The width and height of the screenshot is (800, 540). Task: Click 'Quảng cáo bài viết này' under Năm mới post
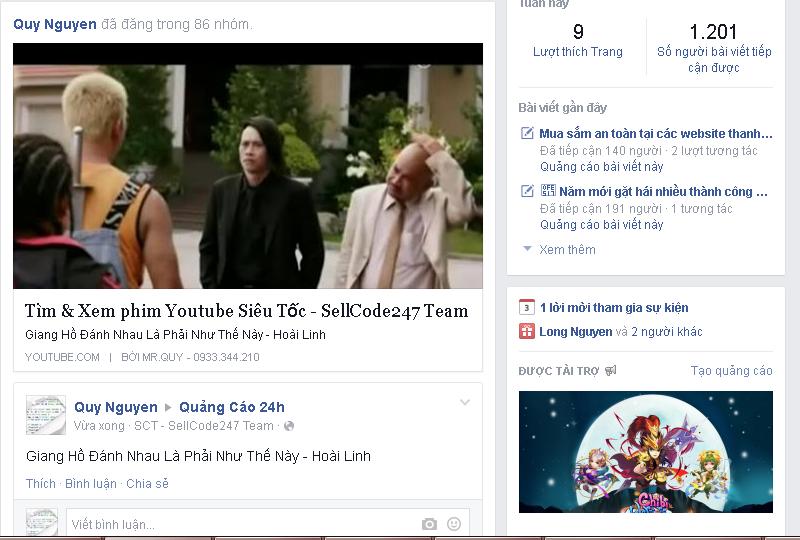(x=602, y=225)
